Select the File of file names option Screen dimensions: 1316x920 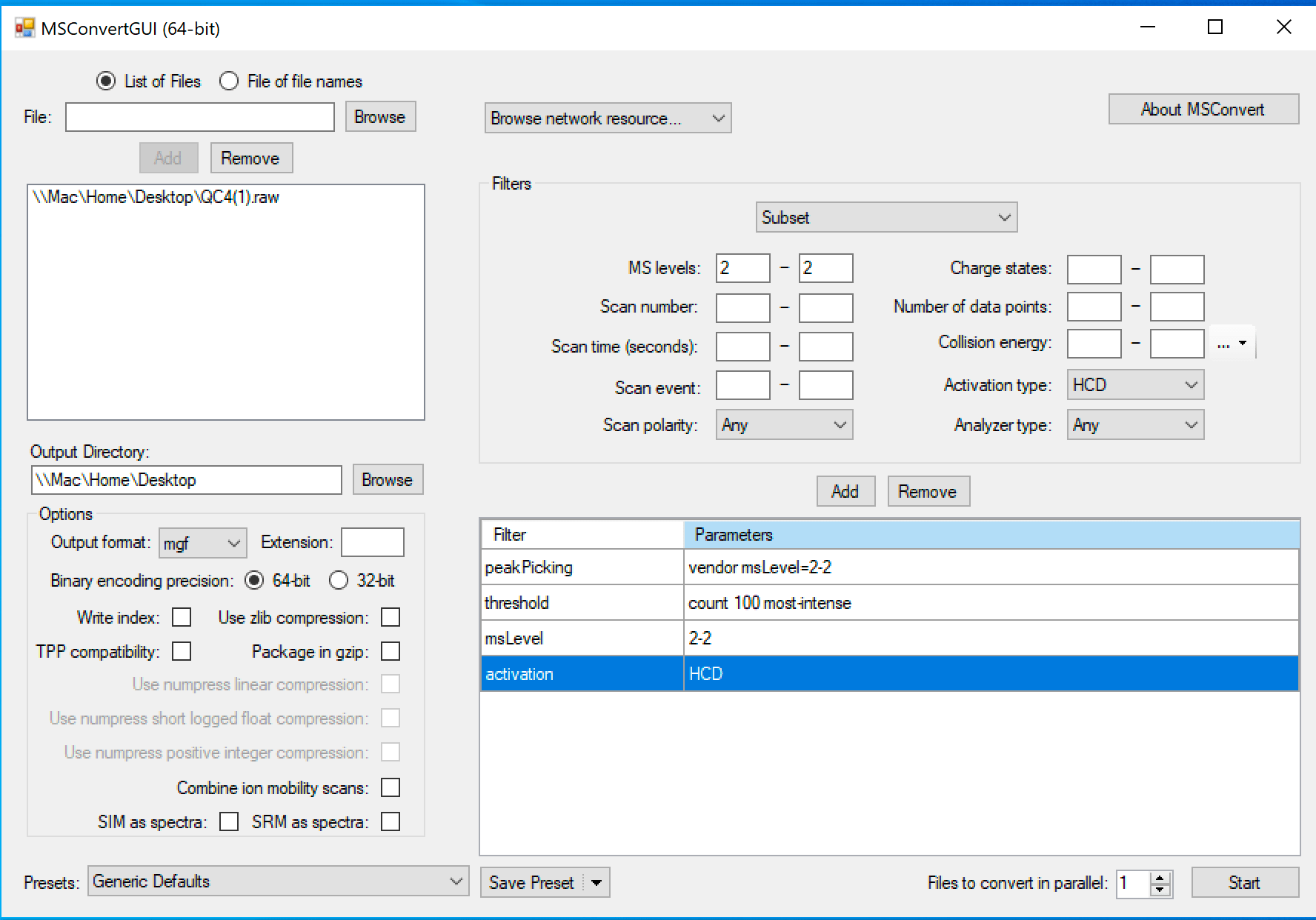point(229,81)
